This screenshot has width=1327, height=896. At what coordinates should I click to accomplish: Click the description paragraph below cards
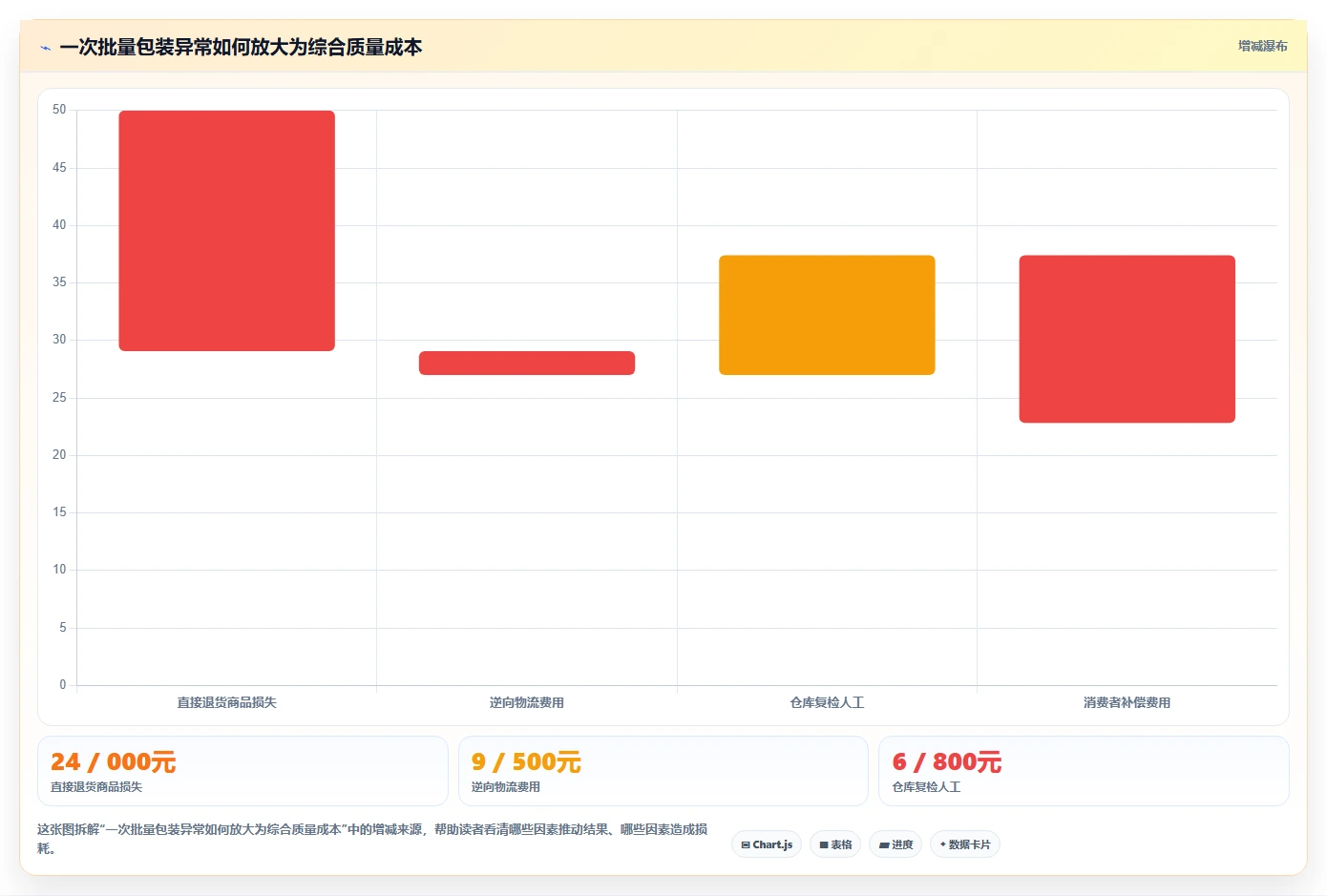pos(372,839)
